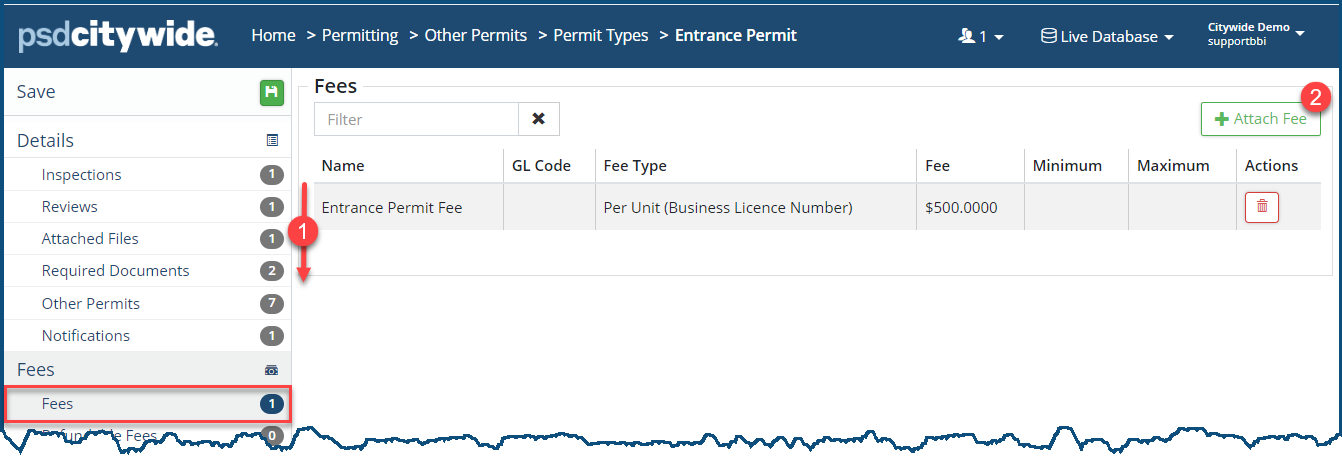Delete the Entrance Permit Fee row
1342x460 pixels.
(x=1261, y=207)
